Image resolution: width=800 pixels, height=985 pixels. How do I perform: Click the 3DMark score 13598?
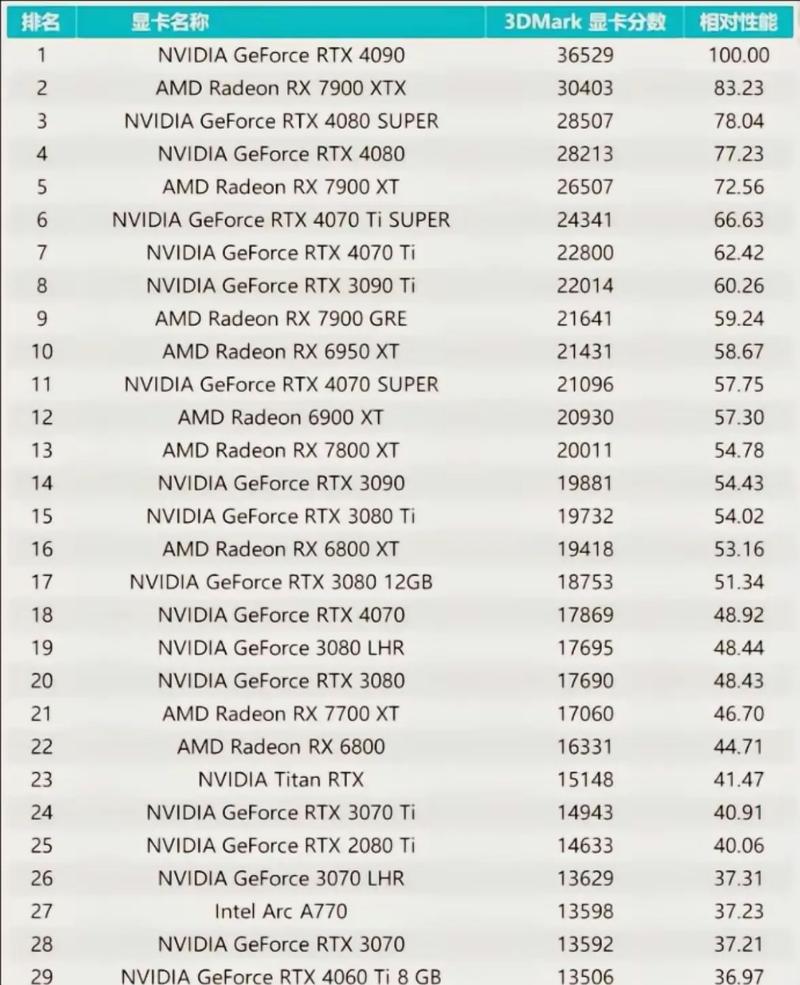(585, 911)
